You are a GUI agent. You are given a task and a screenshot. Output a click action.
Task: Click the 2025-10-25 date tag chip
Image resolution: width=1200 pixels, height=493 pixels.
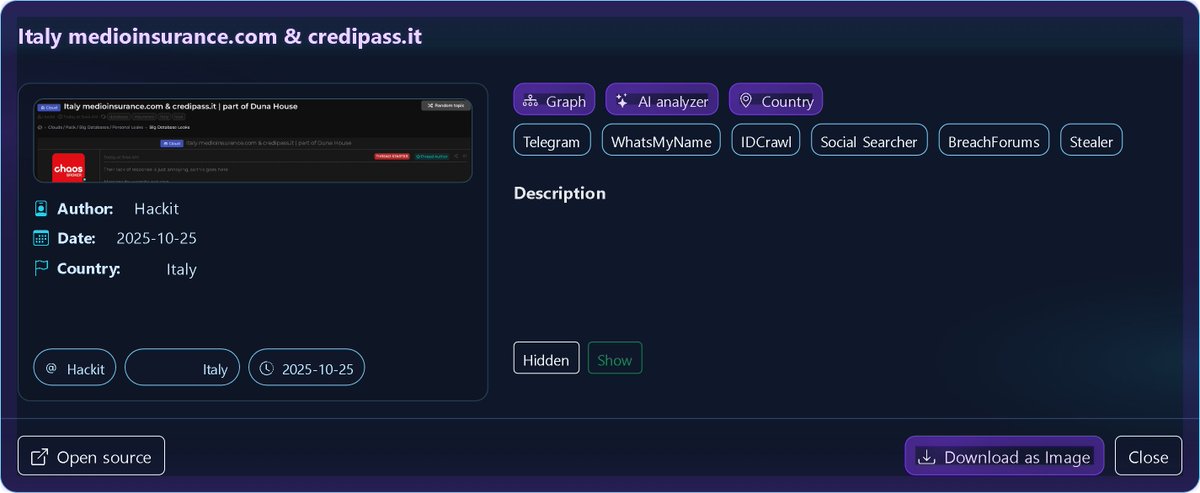(307, 368)
